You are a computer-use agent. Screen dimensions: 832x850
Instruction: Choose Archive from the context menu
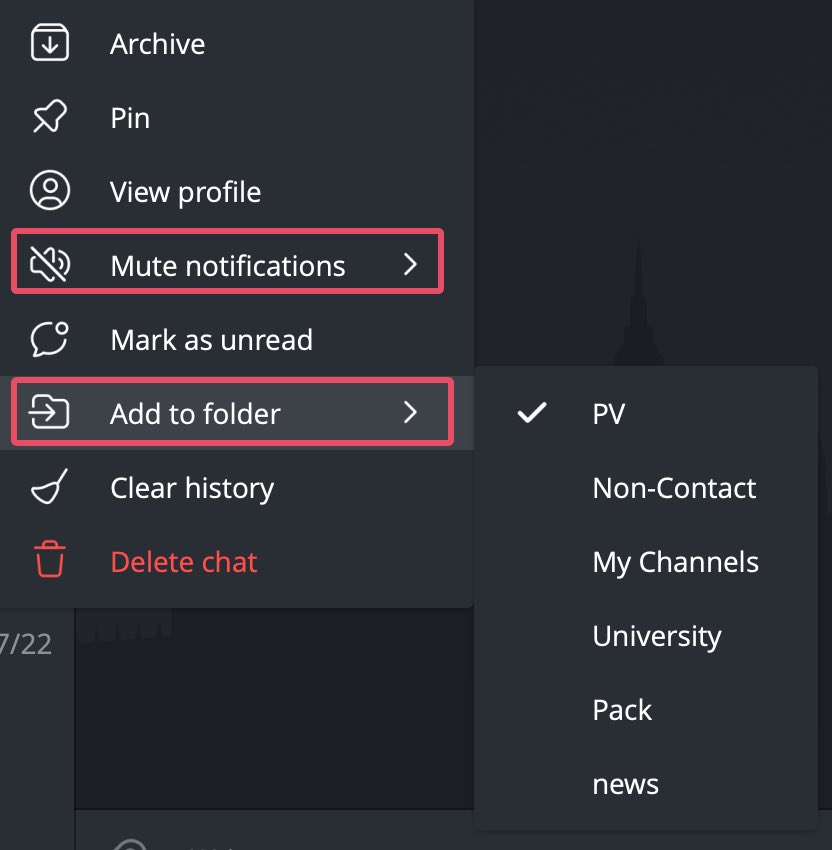237,43
